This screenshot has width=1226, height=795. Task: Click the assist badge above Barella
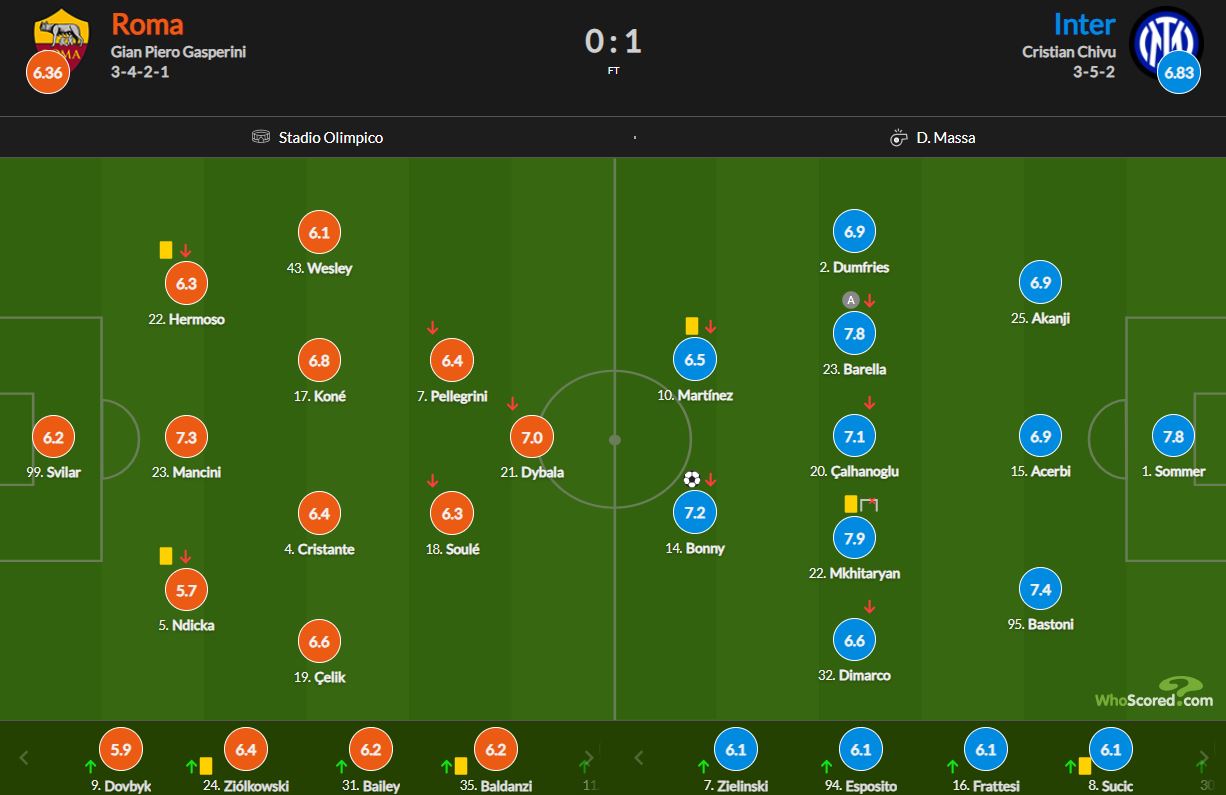[850, 299]
